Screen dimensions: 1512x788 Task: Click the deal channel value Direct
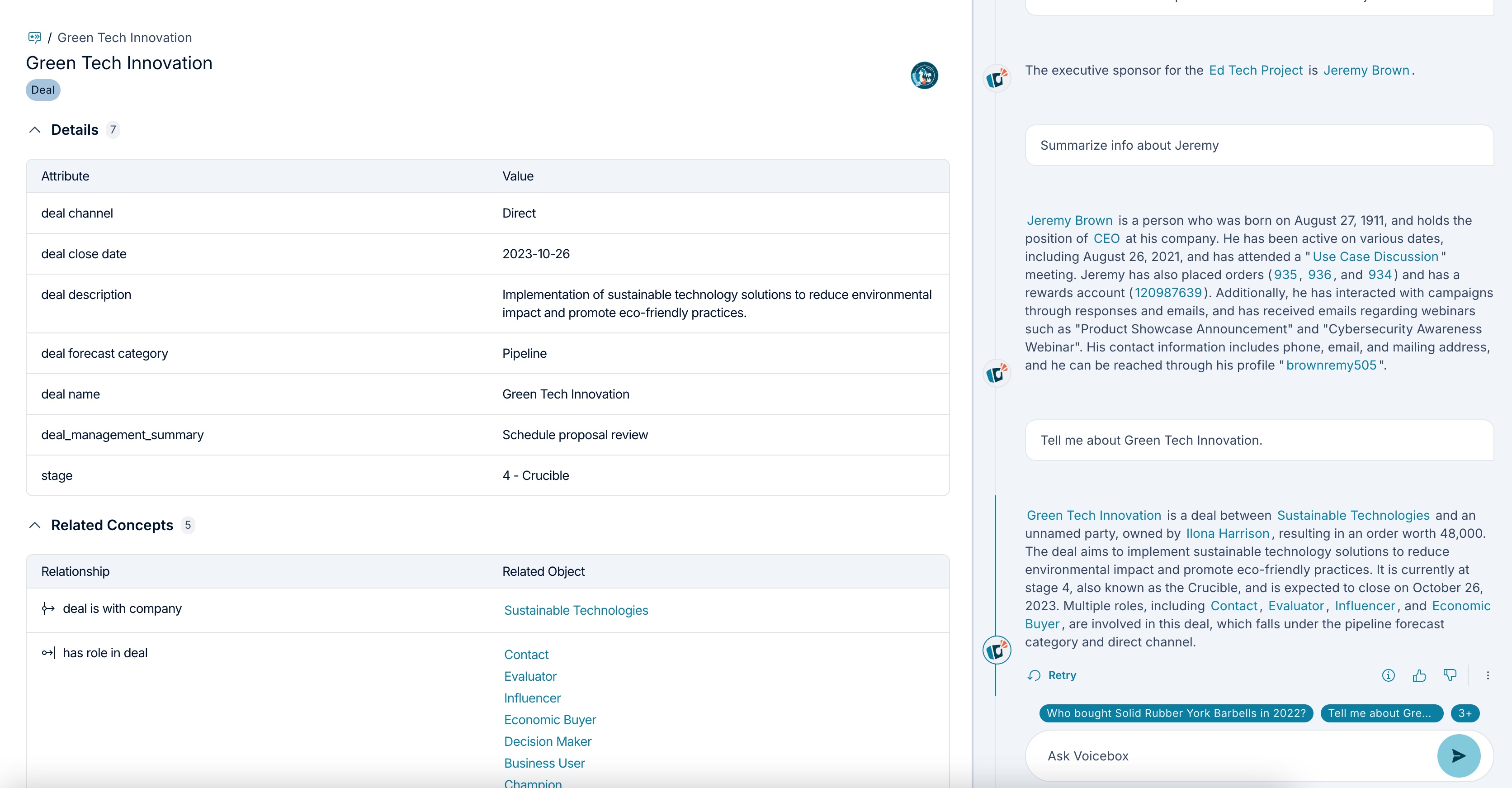pos(519,213)
